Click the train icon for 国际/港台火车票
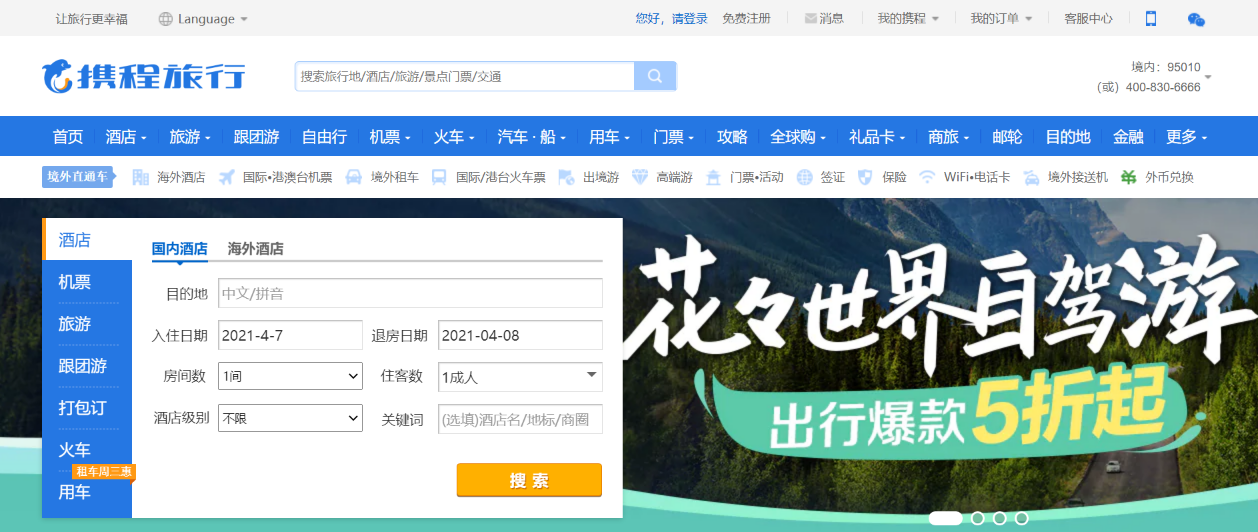This screenshot has height=532, width=1258. click(x=439, y=177)
